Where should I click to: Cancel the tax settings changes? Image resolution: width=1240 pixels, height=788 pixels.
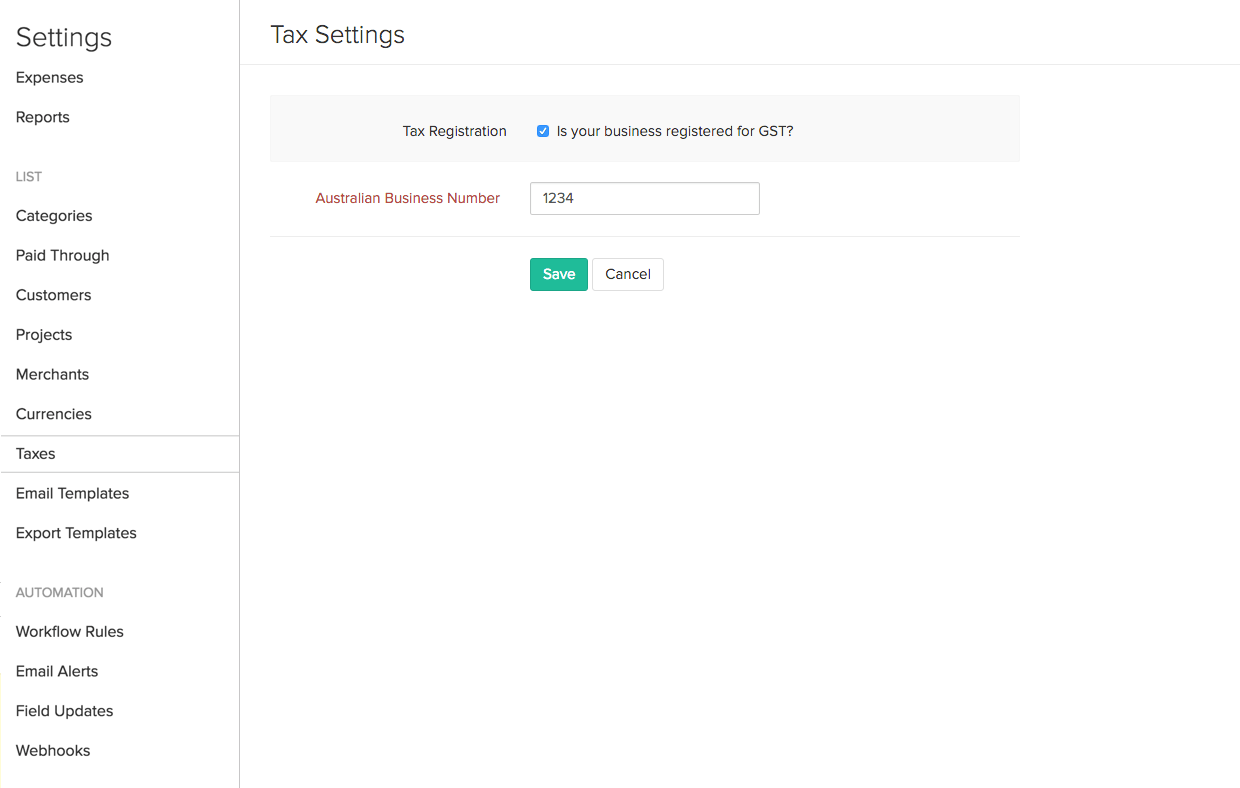(627, 274)
